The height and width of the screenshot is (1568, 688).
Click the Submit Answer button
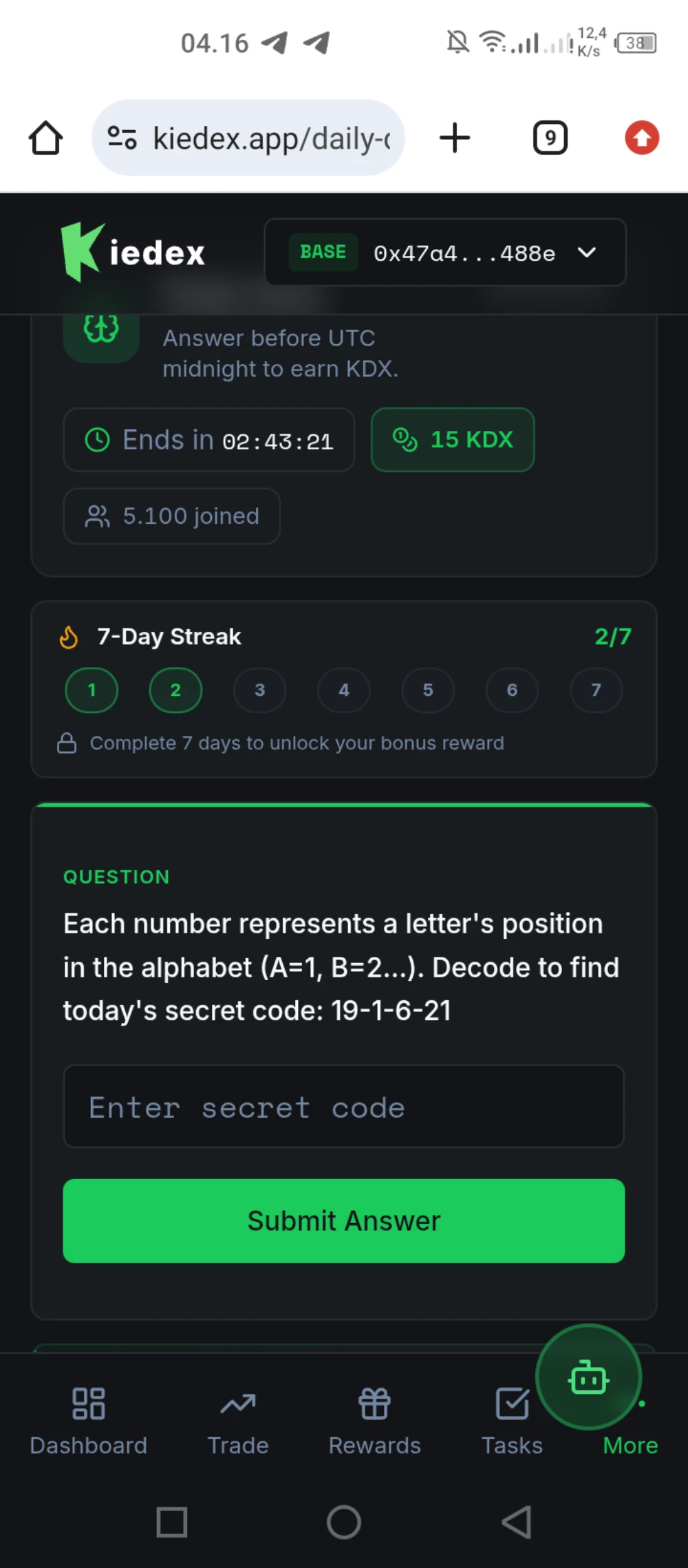[x=344, y=1220]
